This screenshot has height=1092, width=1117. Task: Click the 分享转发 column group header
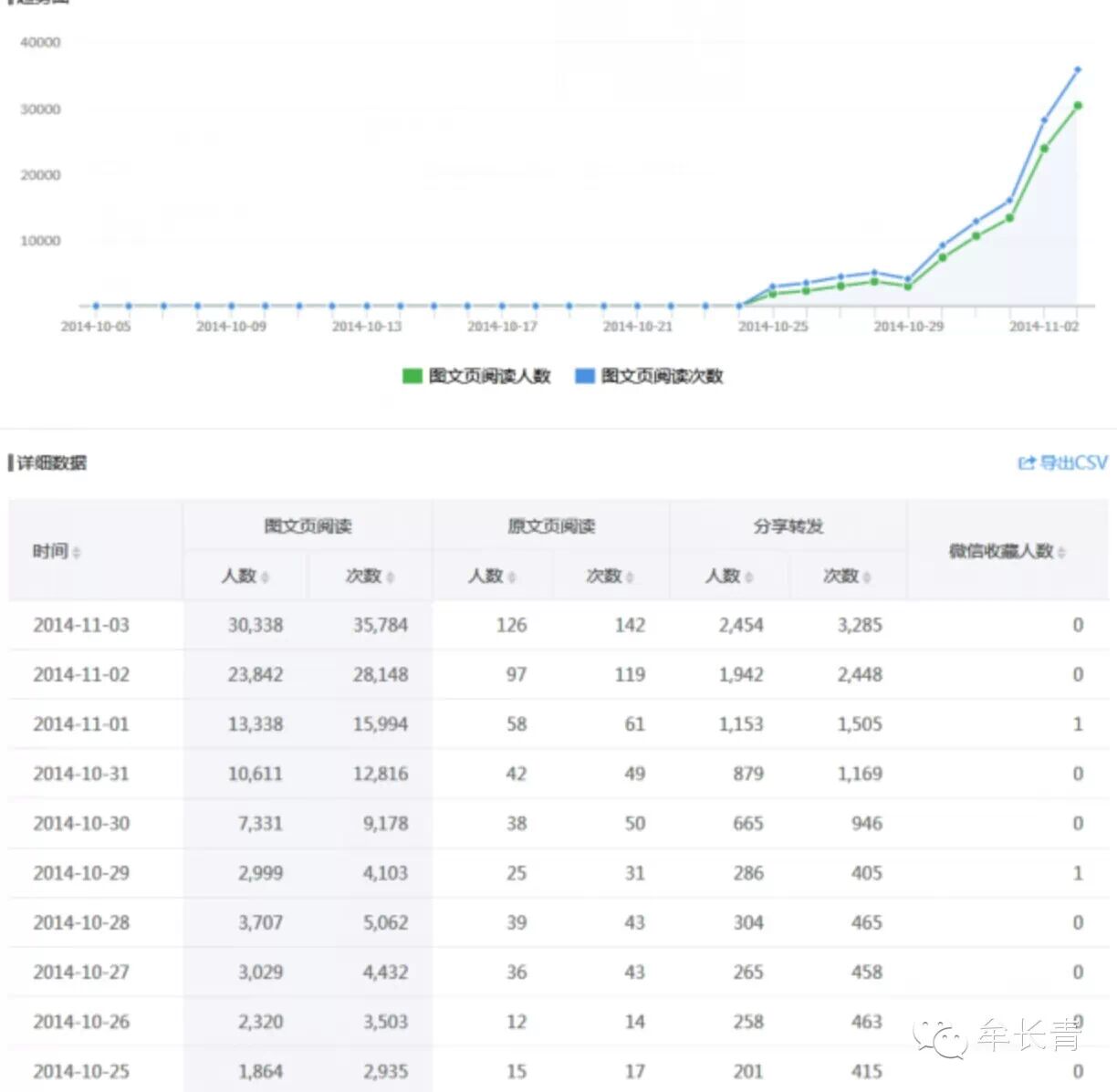click(788, 526)
